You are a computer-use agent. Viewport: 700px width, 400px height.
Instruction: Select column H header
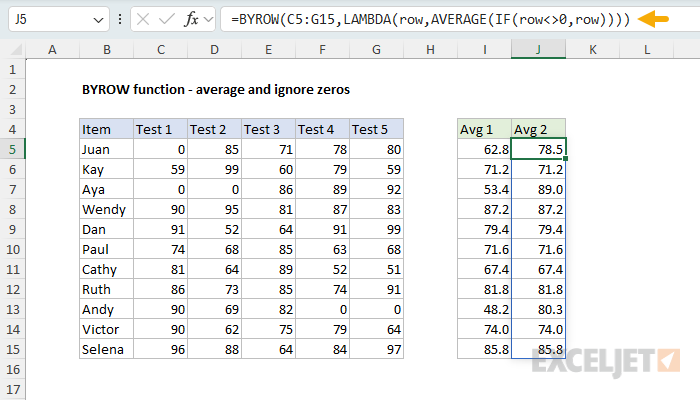[x=431, y=50]
